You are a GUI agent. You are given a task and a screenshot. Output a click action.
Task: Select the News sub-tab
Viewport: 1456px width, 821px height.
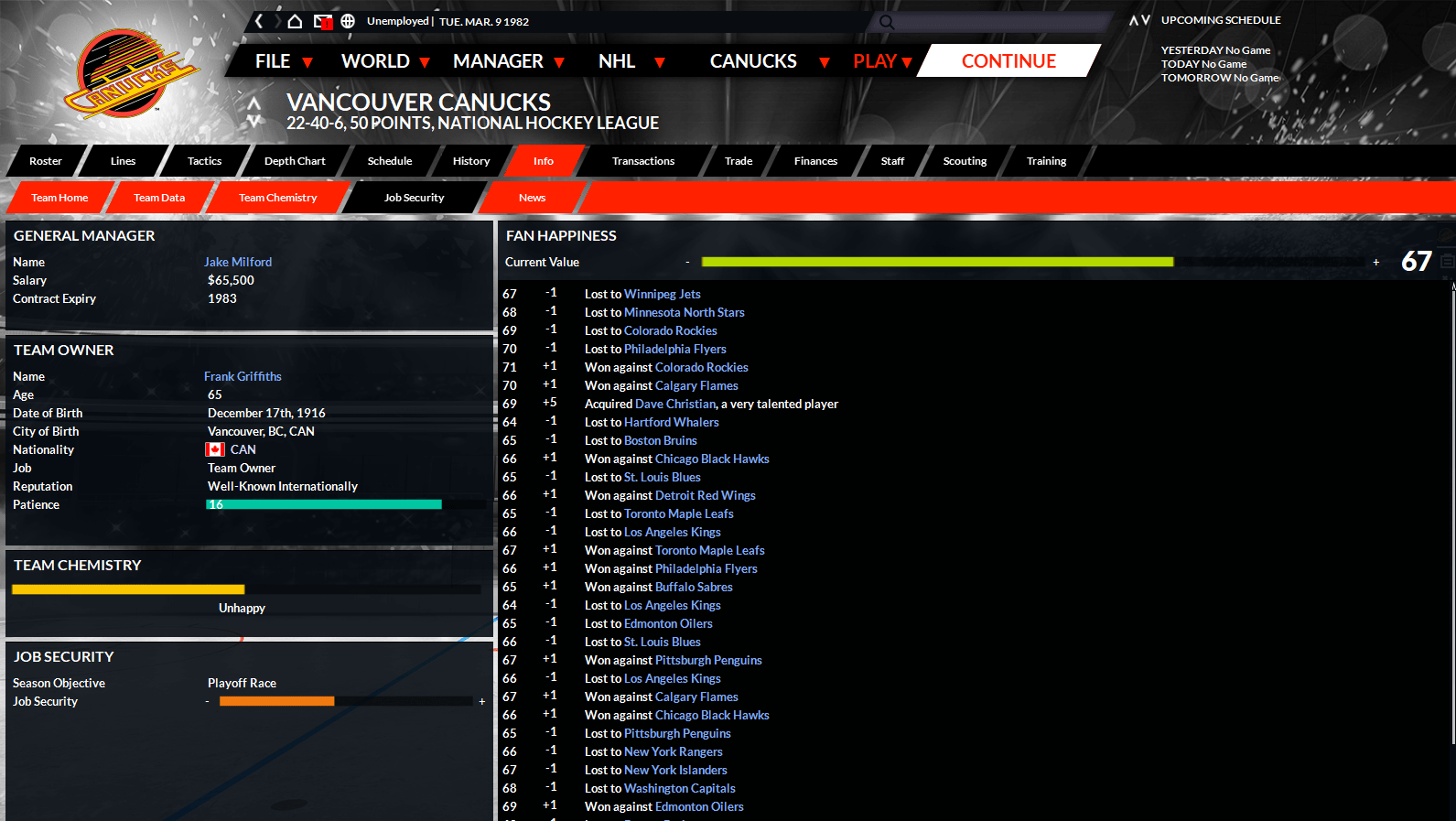pos(532,198)
